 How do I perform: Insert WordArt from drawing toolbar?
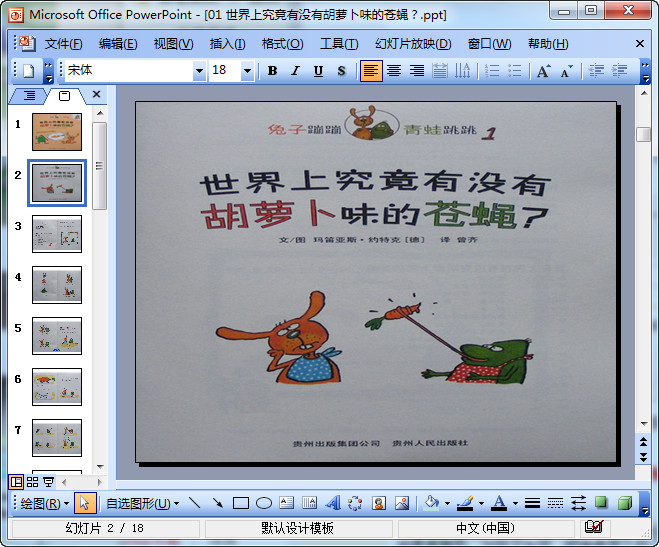point(333,503)
